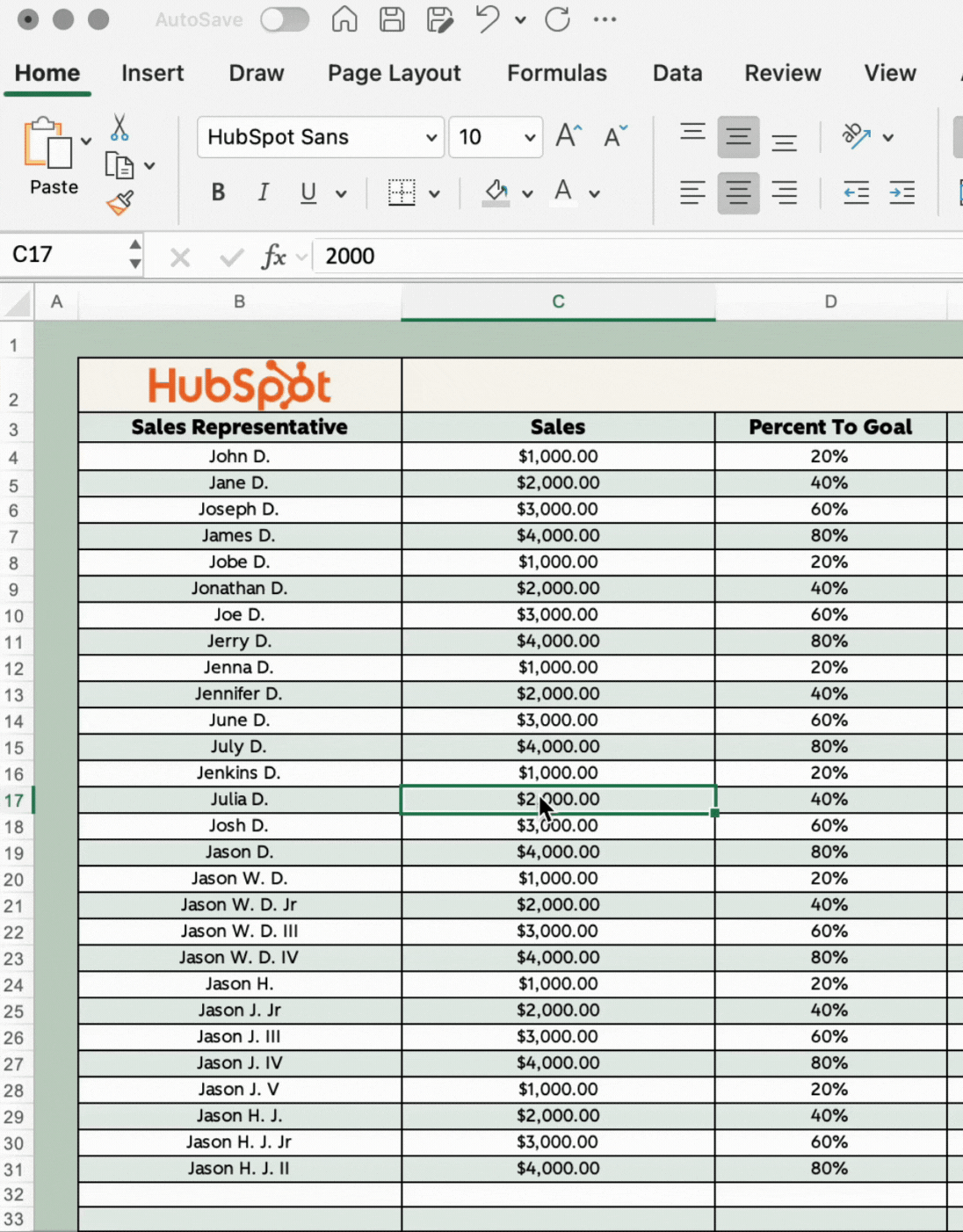Click the Copy icon
Screen dimensions: 963x1232
click(119, 165)
